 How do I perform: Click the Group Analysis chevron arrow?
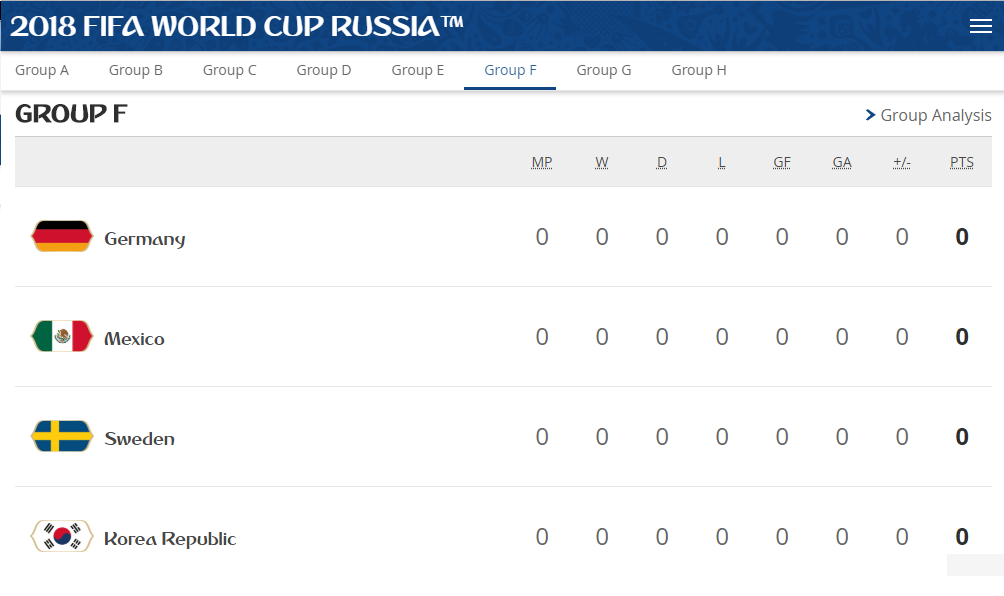point(870,115)
